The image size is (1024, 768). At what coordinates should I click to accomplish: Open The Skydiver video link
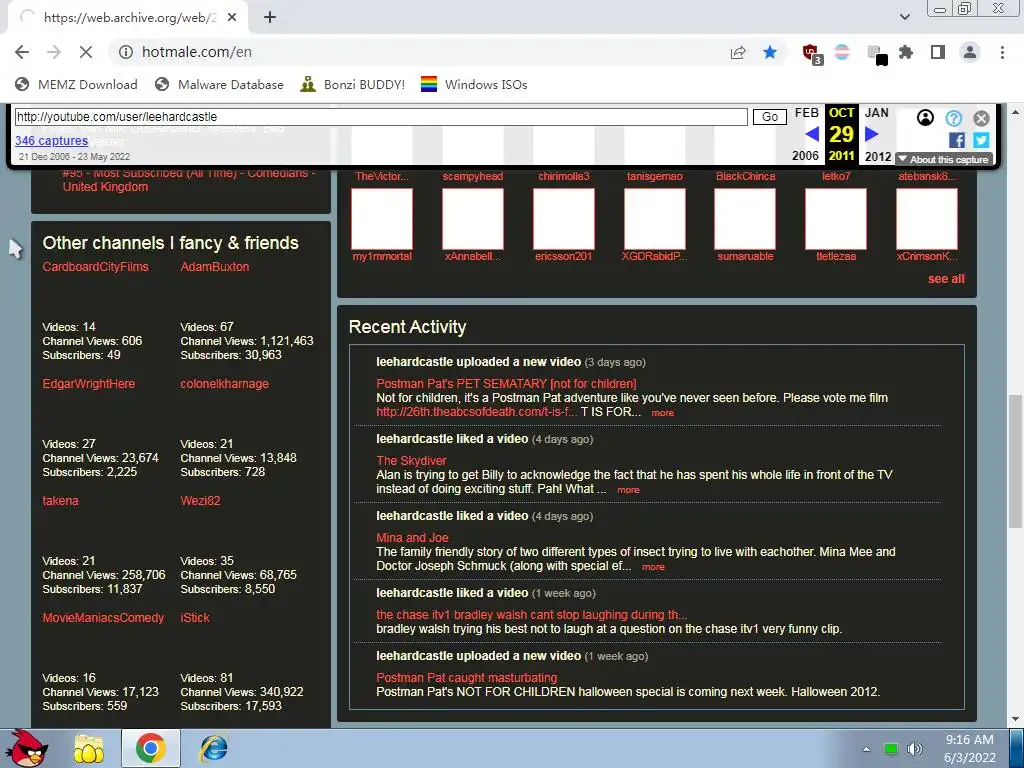pyautogui.click(x=411, y=460)
